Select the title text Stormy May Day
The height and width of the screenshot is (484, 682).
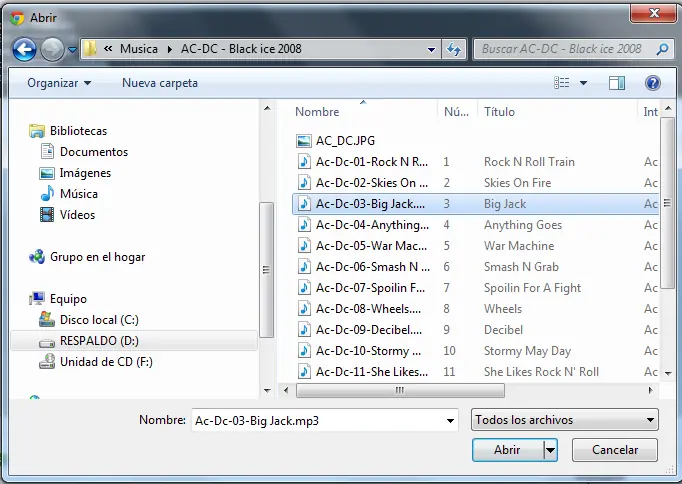(527, 351)
